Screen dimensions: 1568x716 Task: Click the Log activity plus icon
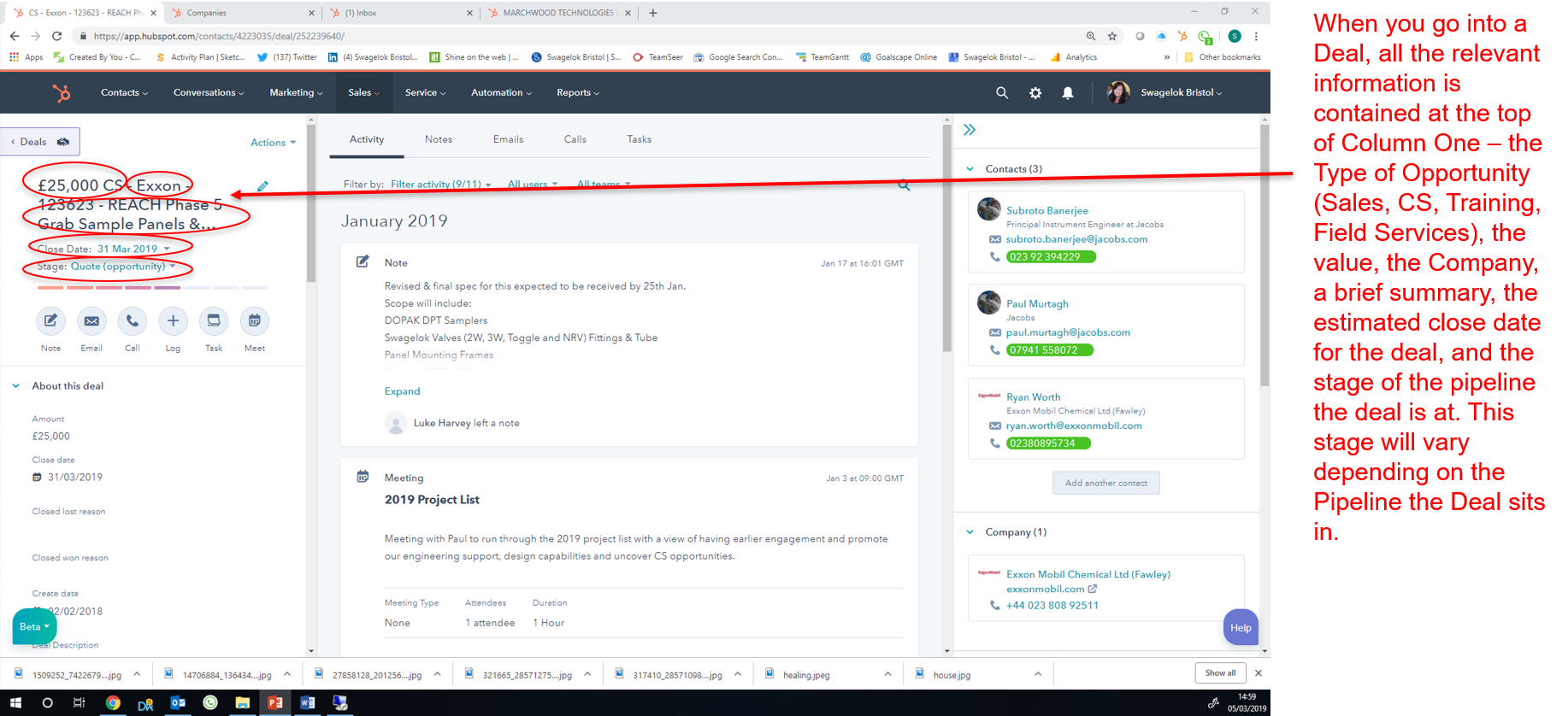coord(173,320)
